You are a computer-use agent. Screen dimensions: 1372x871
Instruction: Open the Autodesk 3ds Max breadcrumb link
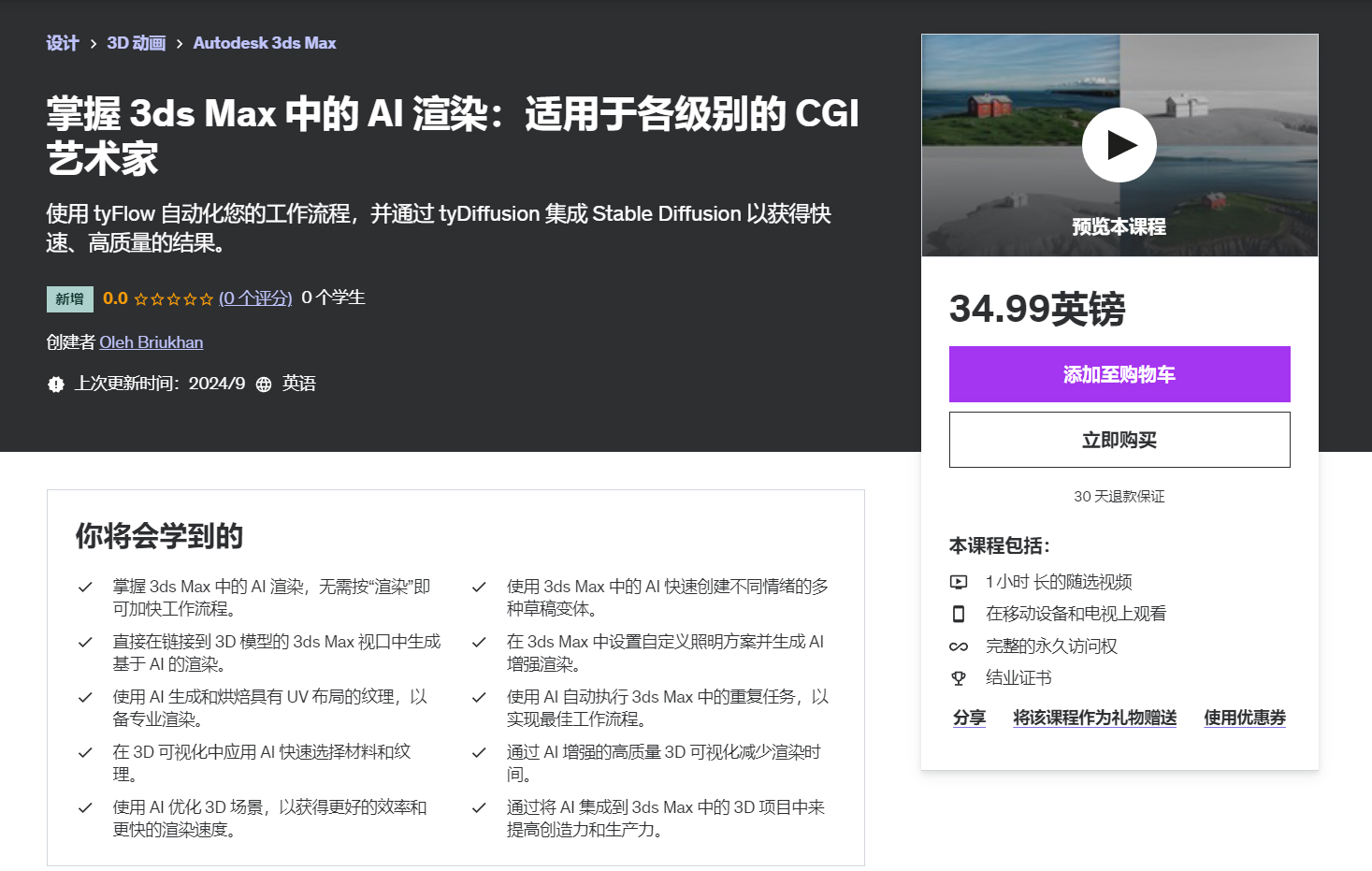coord(265,43)
